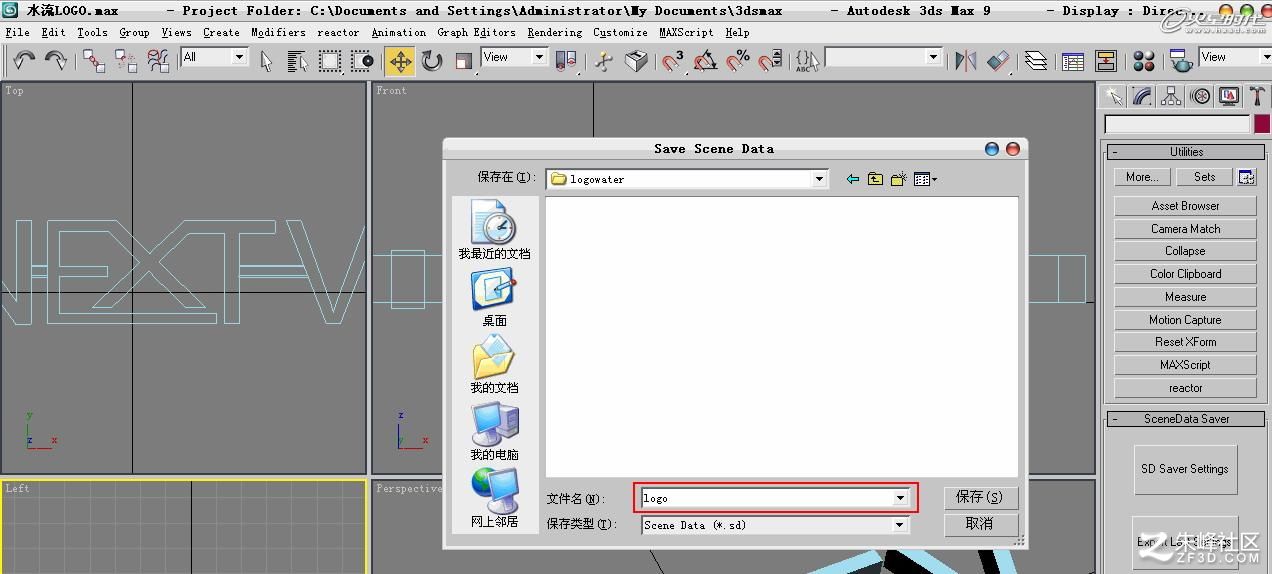Viewport: 1272px width, 574px height.
Task: Open the Customize menu
Action: click(620, 32)
